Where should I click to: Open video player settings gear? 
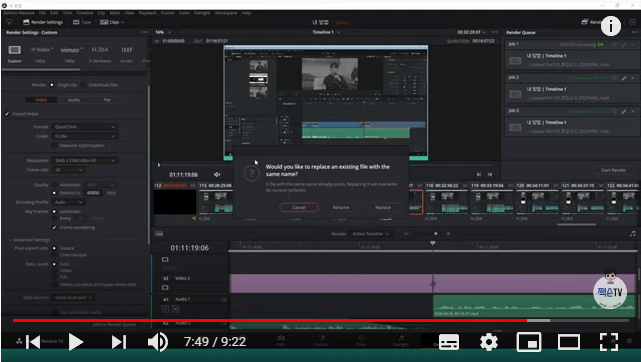[x=489, y=342]
